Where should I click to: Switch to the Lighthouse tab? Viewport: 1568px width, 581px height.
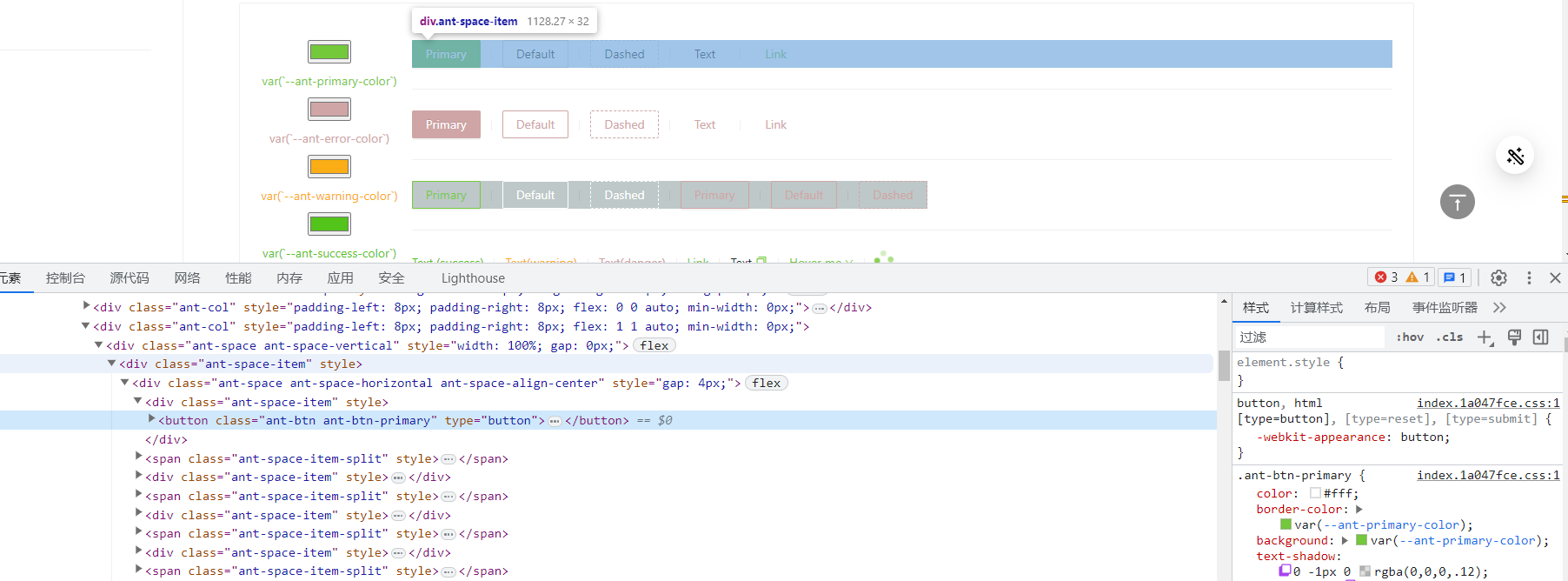473,278
